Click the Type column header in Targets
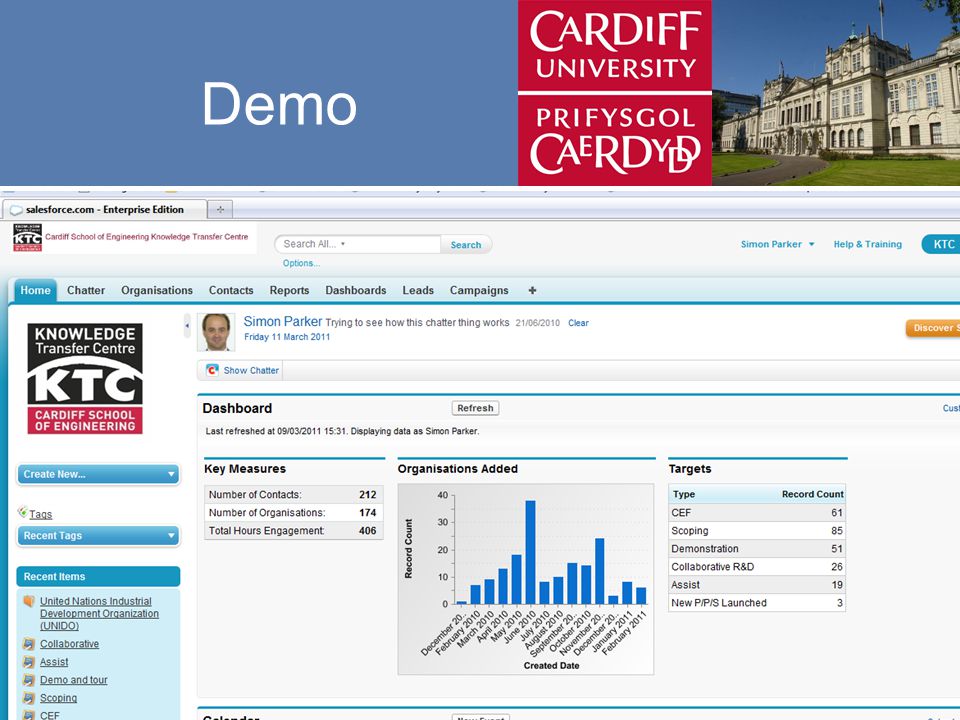Viewport: 960px width, 720px height. click(684, 494)
